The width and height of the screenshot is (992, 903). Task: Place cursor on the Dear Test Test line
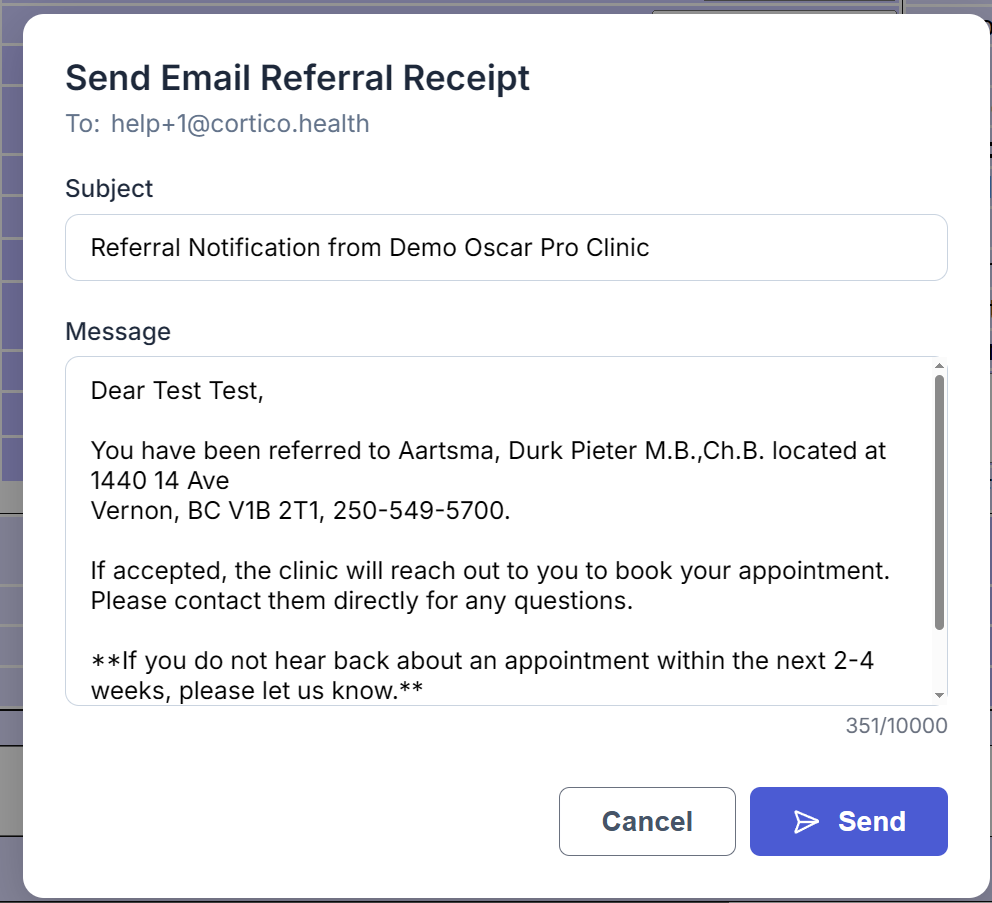click(177, 390)
